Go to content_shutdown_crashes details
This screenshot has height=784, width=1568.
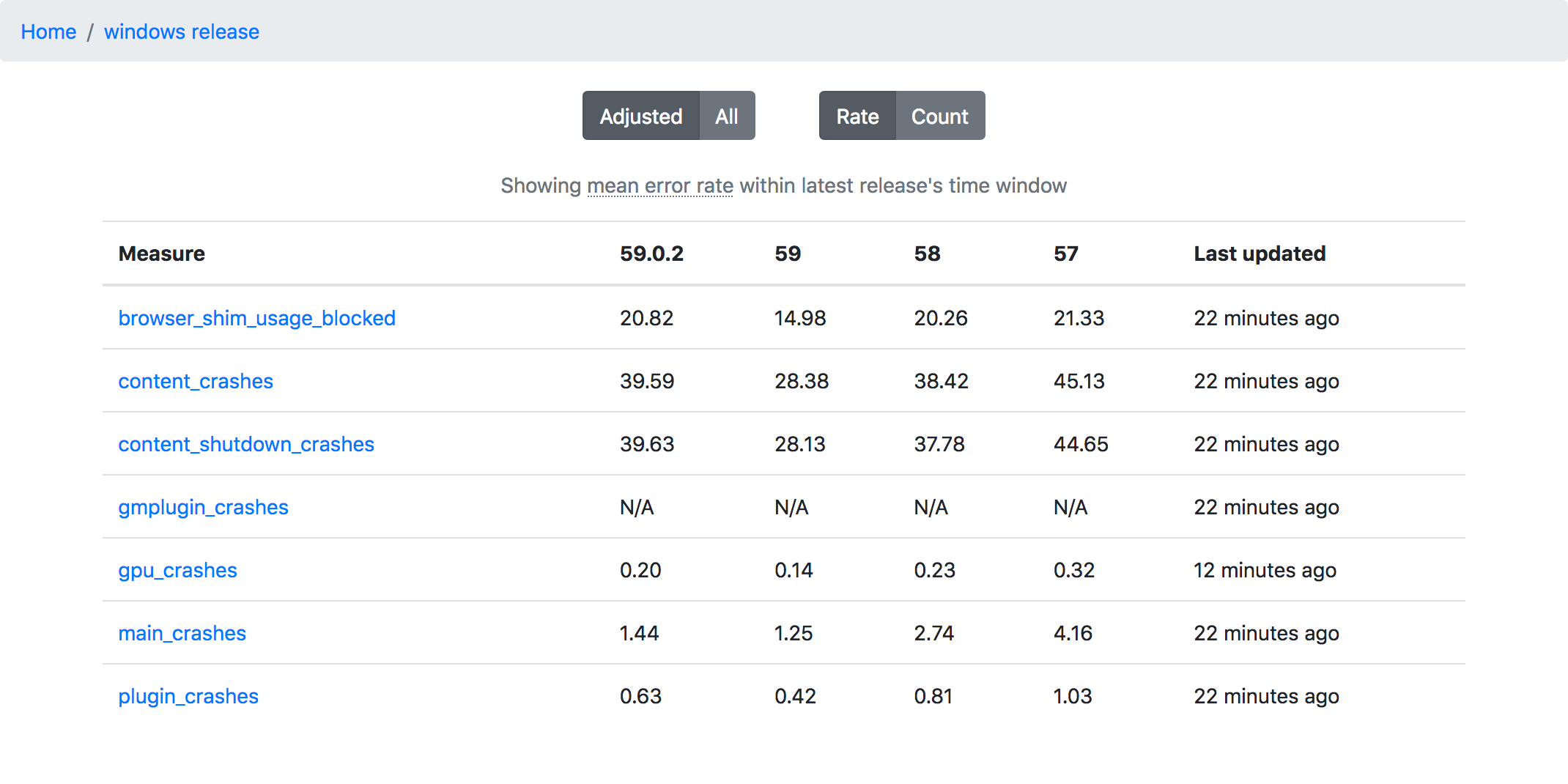pyautogui.click(x=246, y=444)
